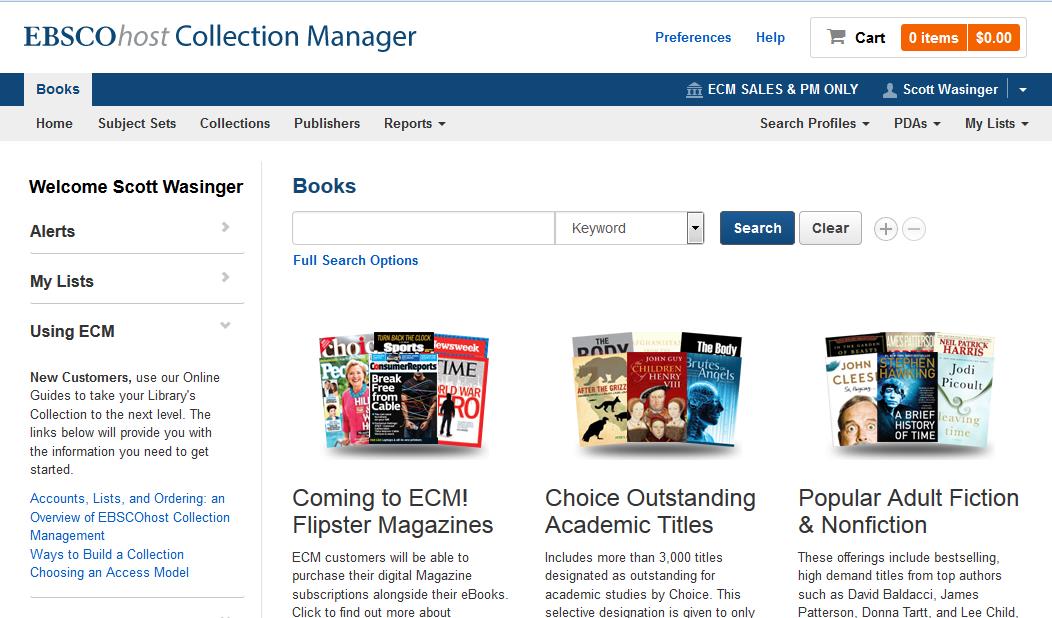Click the user profile silhouette icon

click(890, 90)
